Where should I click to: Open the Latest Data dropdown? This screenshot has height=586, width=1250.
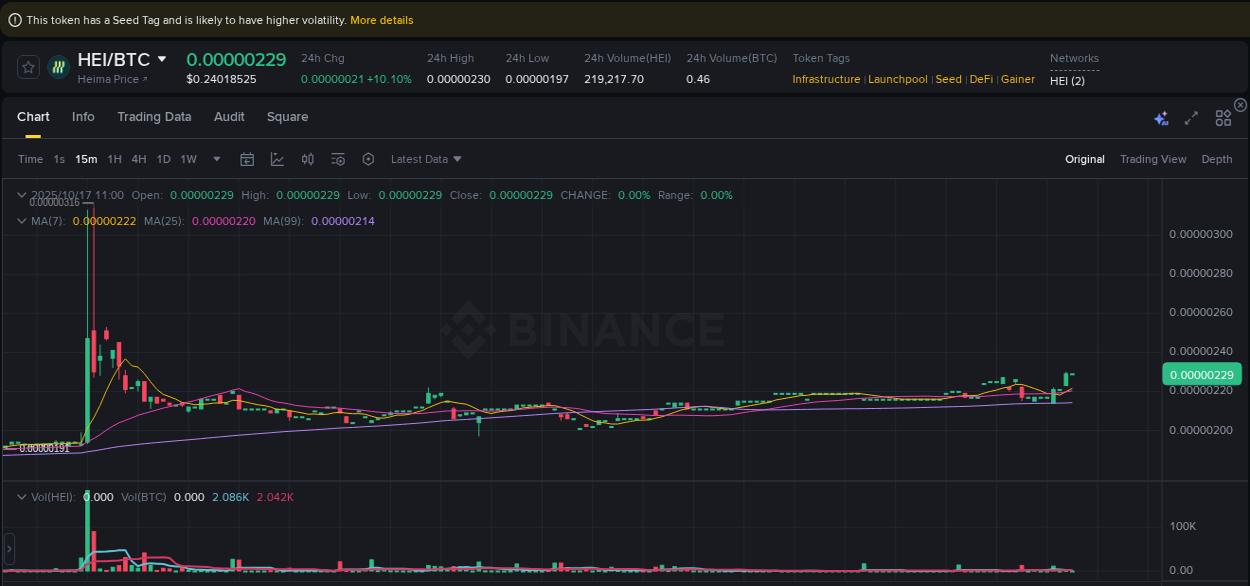[x=424, y=158]
